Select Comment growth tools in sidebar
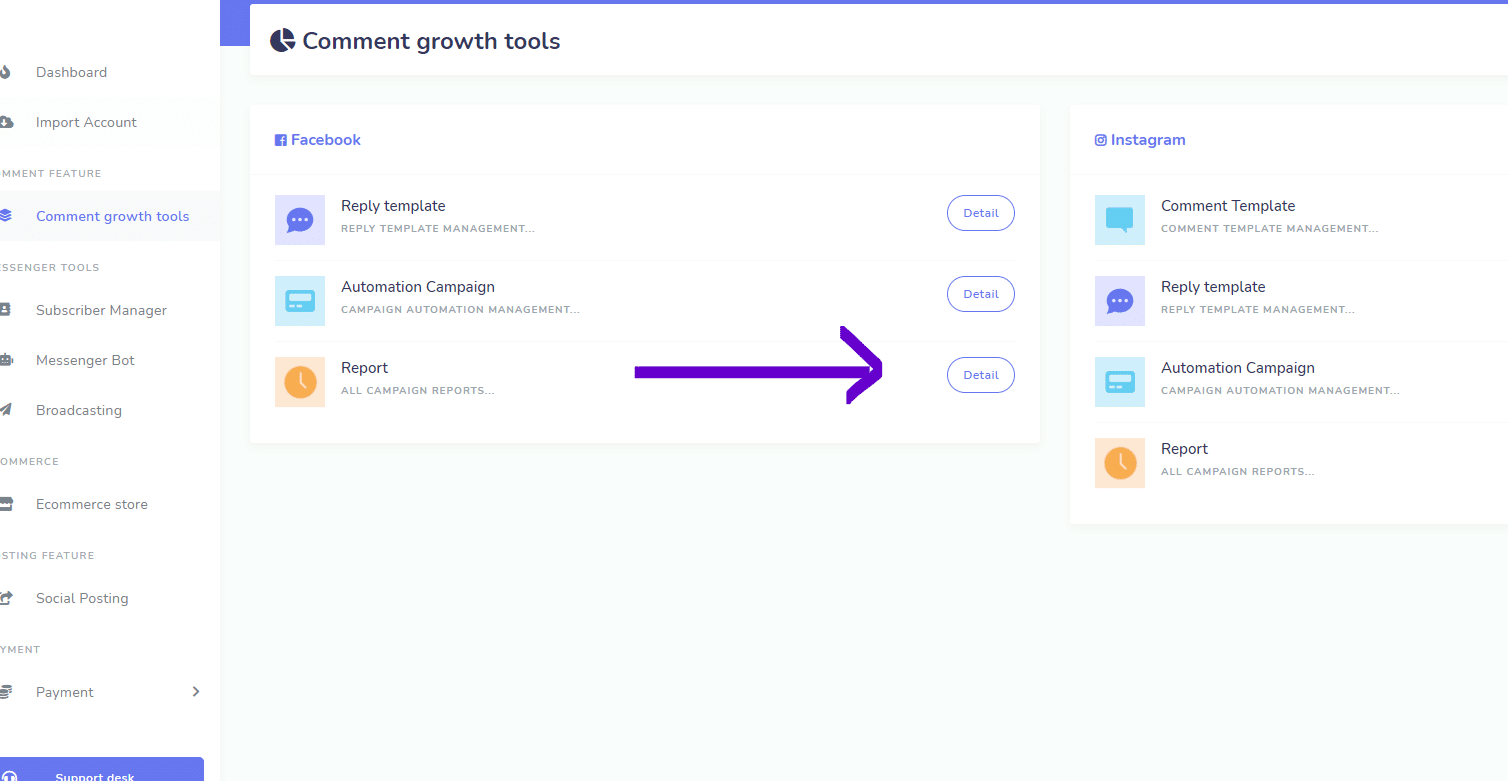The image size is (1508, 781). 112,216
